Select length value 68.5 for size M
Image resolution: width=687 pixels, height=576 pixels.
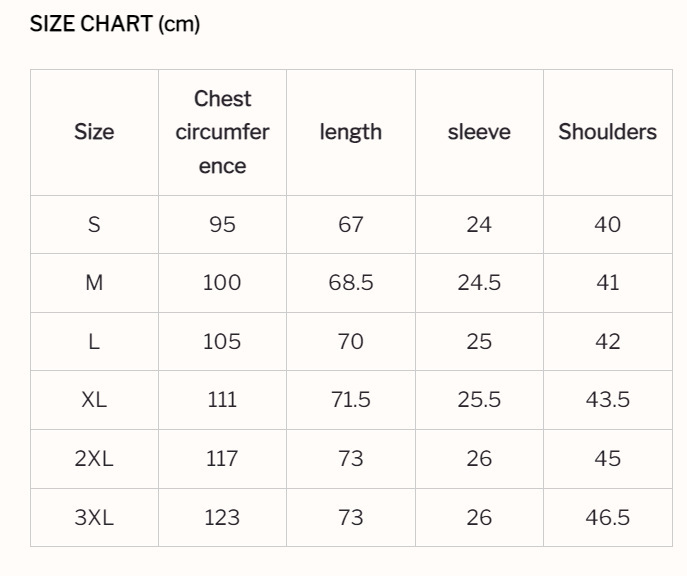(351, 283)
